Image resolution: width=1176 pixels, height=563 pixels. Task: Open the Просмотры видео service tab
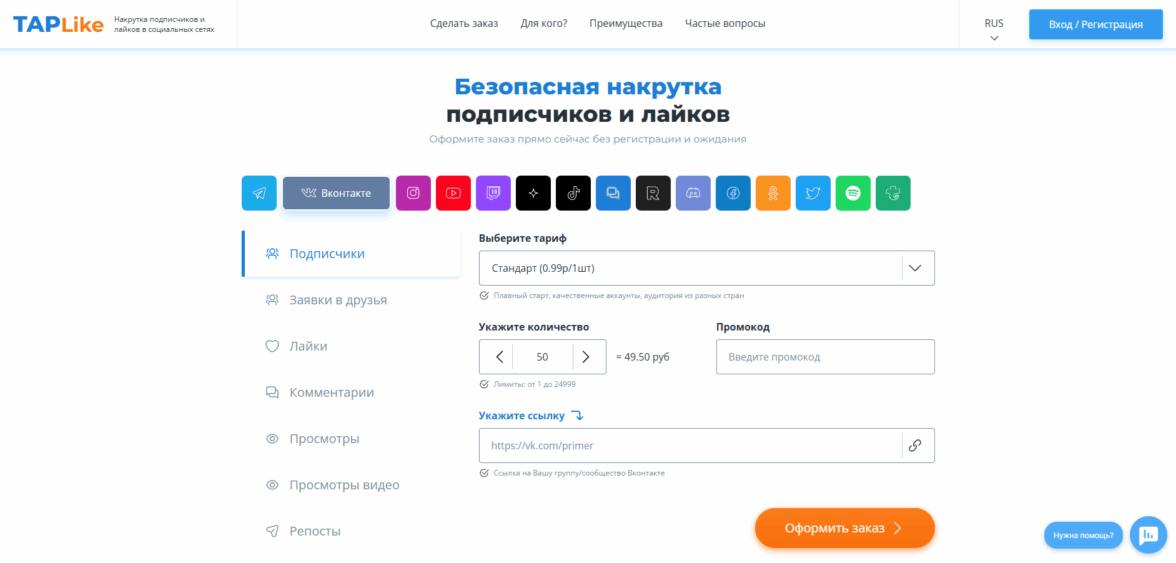pos(351,485)
